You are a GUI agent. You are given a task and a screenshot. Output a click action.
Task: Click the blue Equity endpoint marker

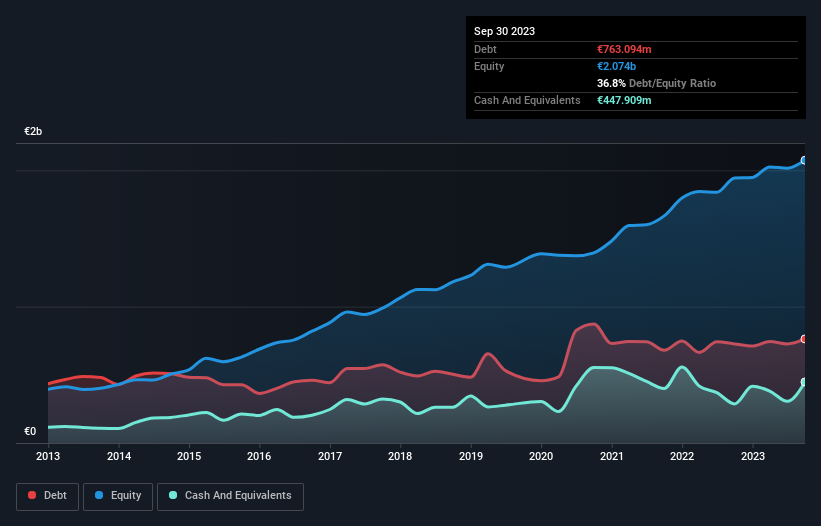(x=804, y=161)
